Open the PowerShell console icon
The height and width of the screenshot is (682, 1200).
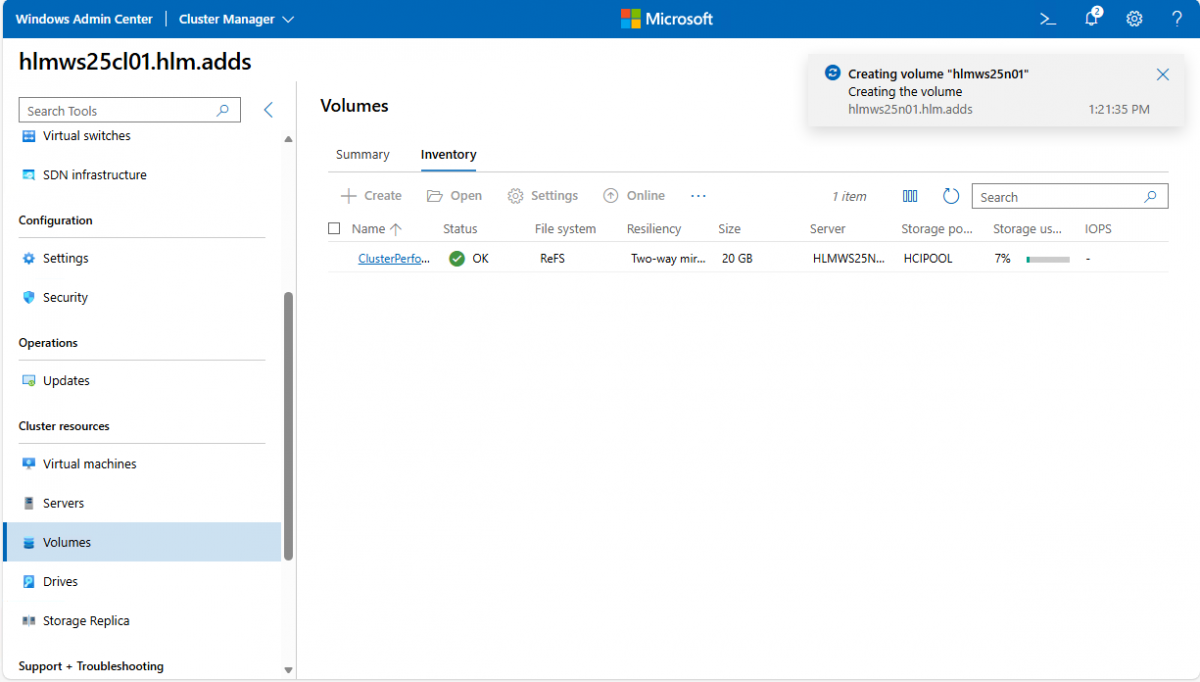coord(1048,19)
